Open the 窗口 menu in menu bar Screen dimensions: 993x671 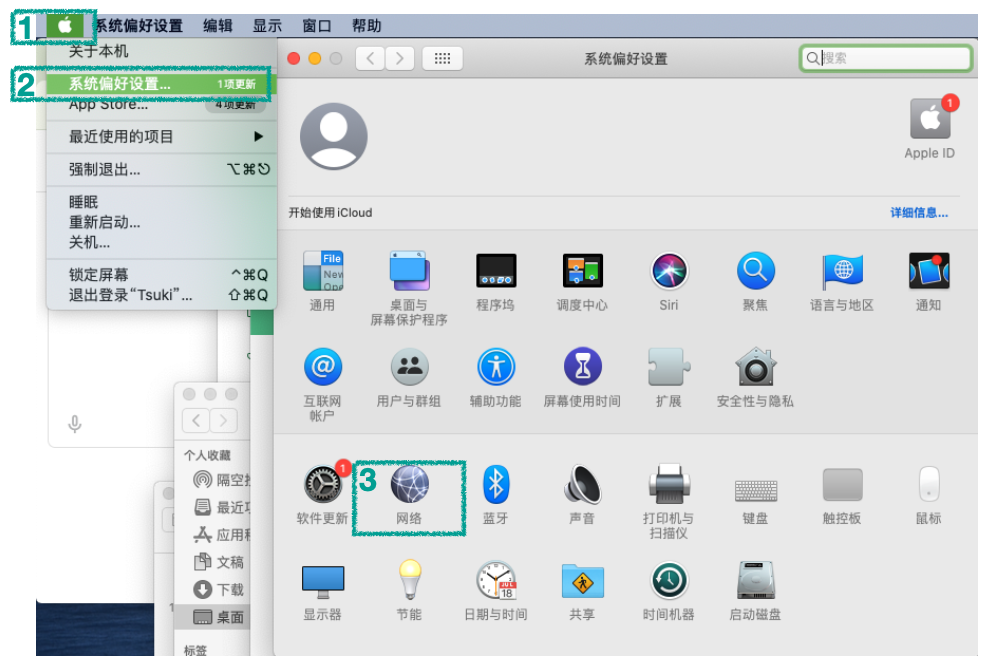pyautogui.click(x=317, y=26)
